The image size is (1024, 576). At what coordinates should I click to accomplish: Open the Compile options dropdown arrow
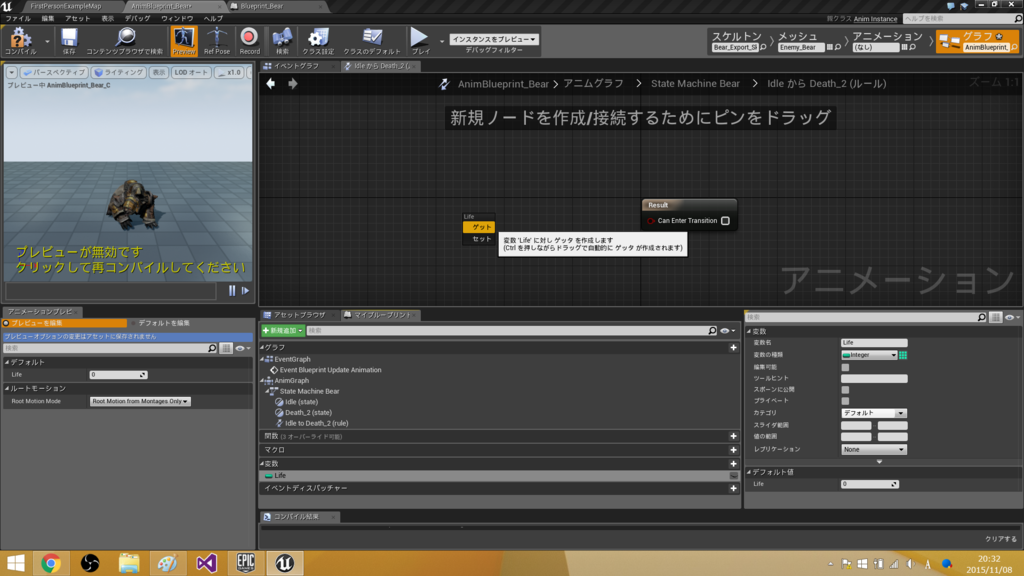pos(47,41)
